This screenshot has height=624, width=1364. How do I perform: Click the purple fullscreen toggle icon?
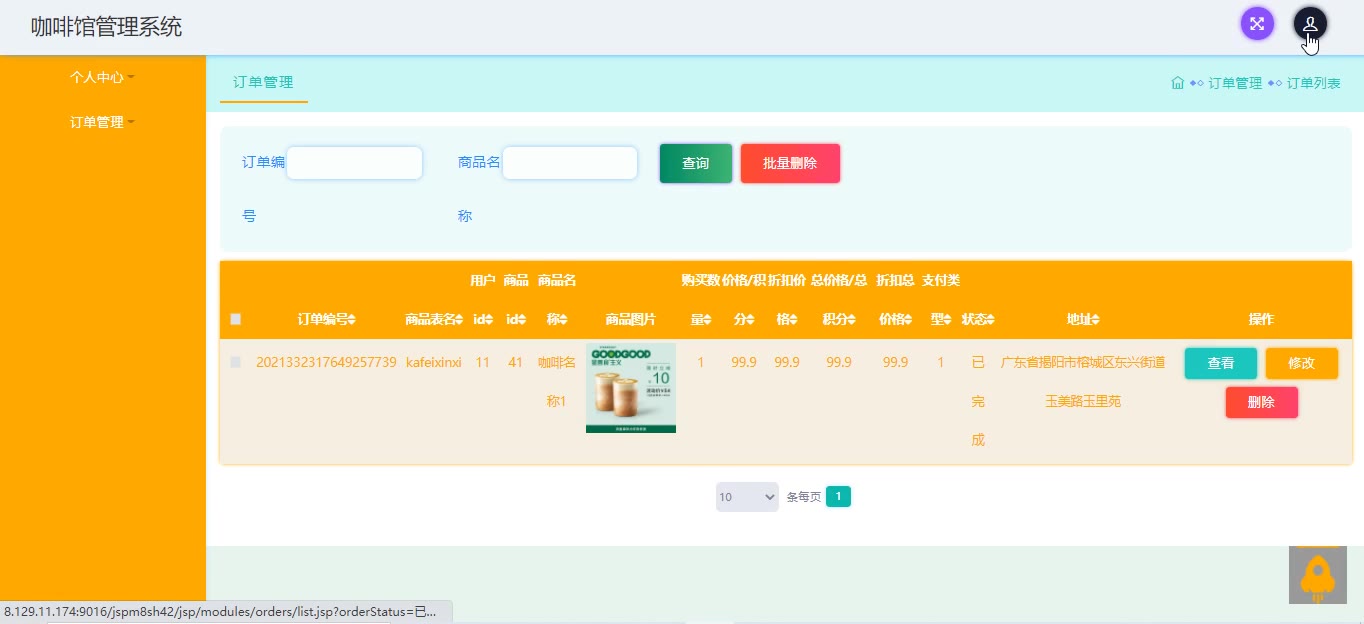tap(1257, 24)
